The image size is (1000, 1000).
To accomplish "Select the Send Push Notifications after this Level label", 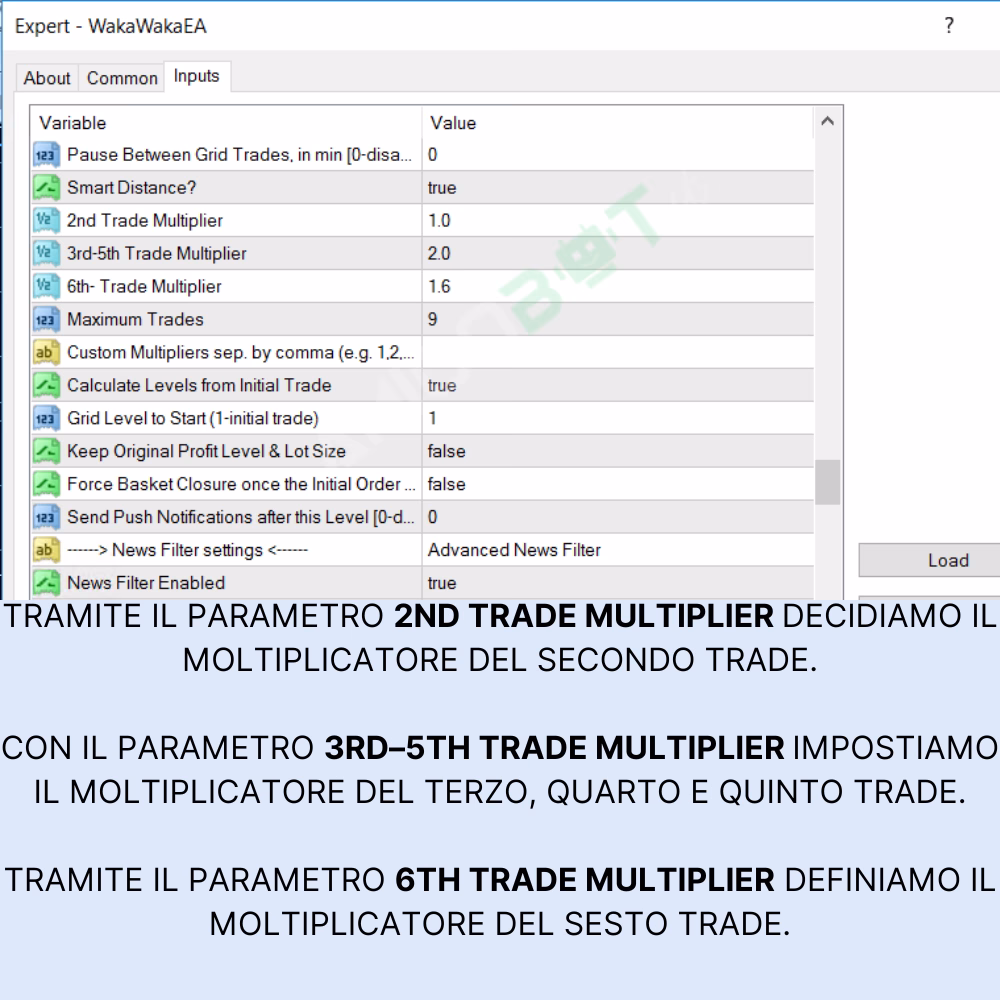I will (x=240, y=517).
